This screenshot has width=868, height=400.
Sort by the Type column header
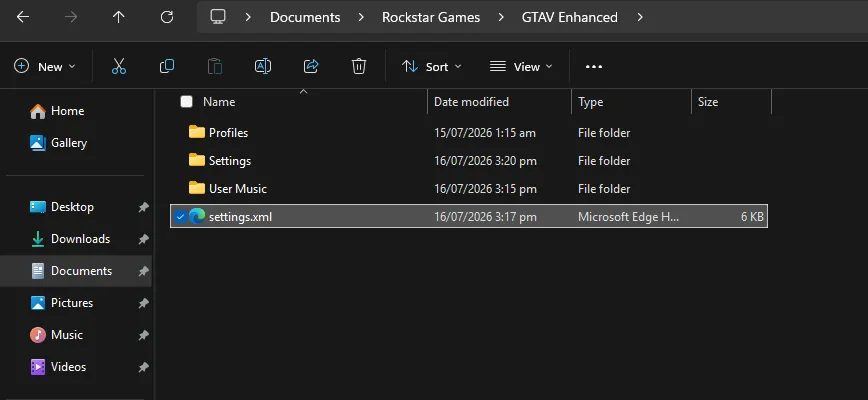click(591, 102)
